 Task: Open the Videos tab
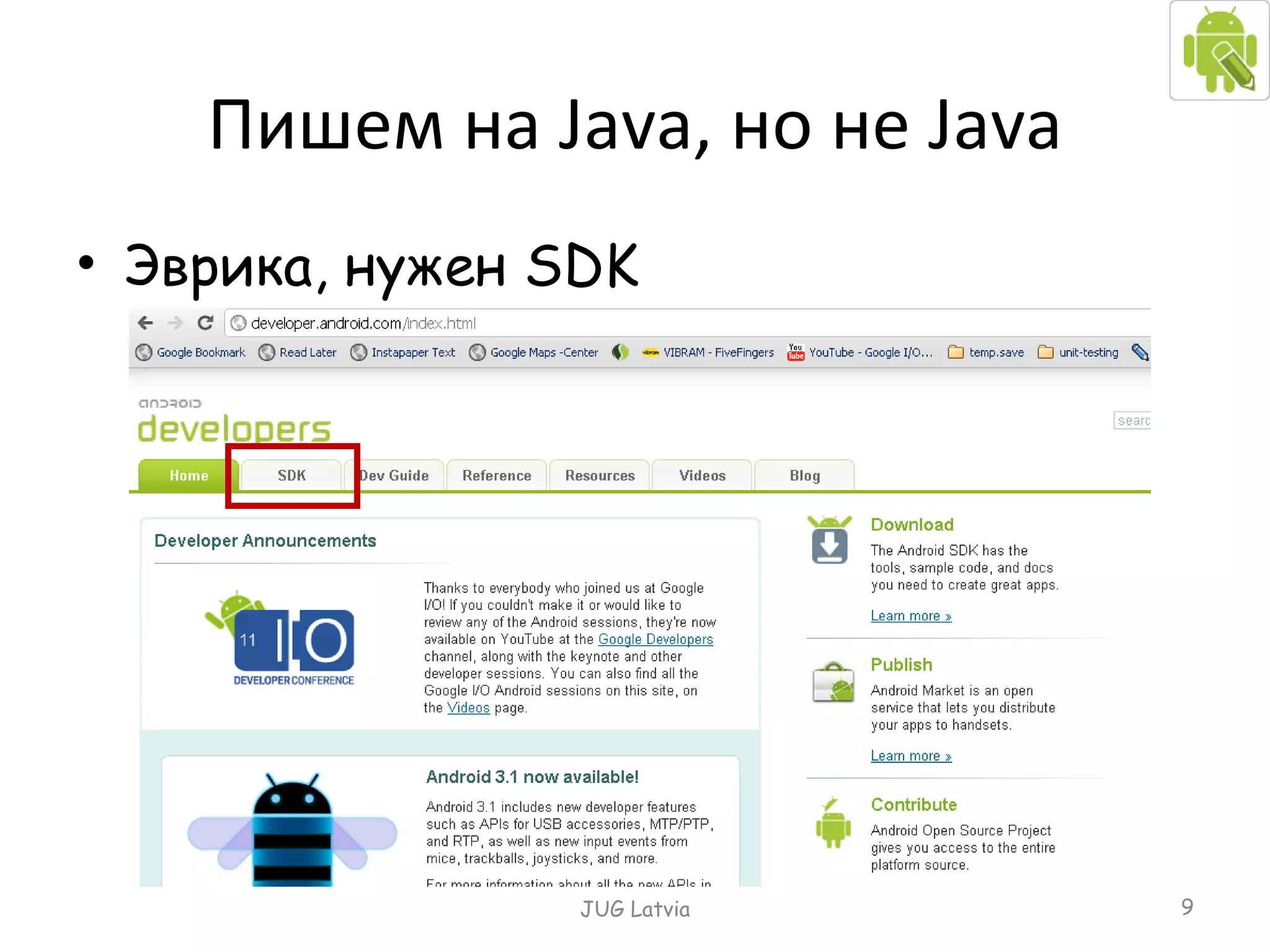[702, 475]
